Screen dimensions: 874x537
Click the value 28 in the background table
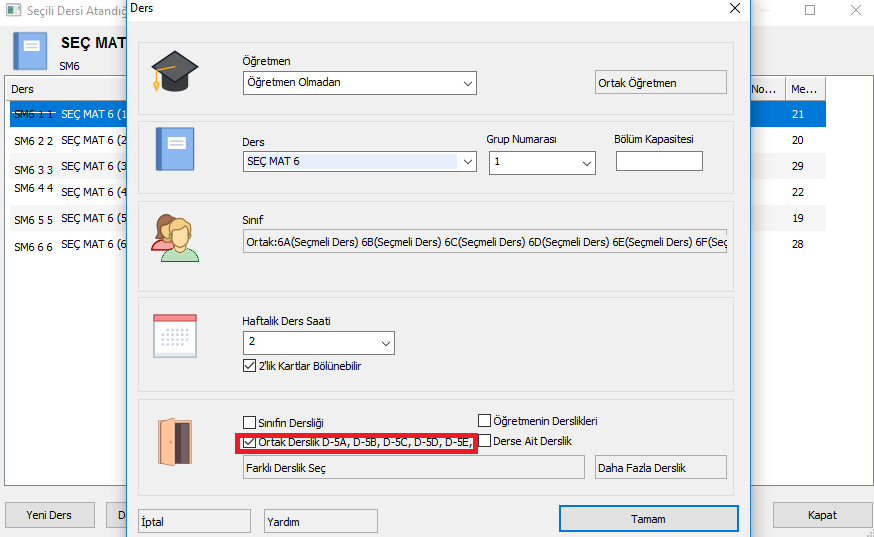tap(798, 244)
